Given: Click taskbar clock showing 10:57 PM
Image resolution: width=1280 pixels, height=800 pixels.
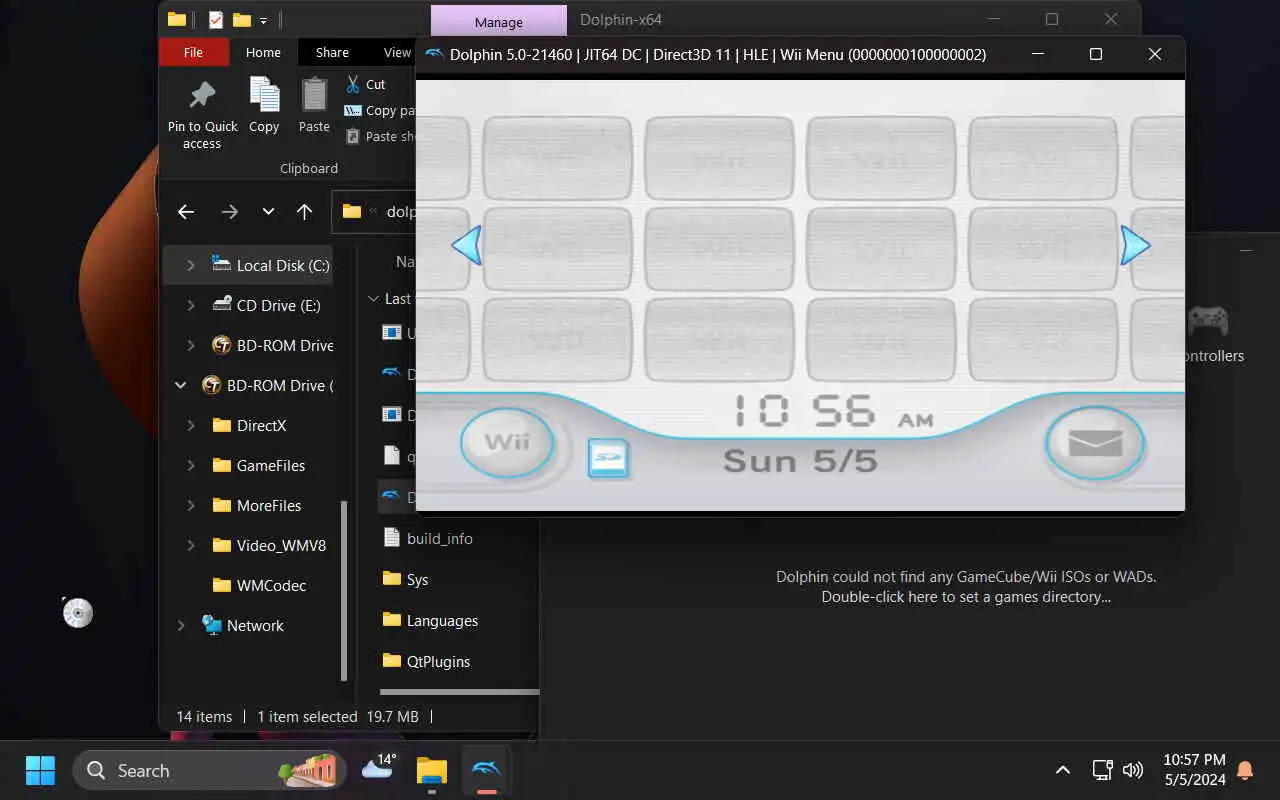Looking at the screenshot, I should click(1194, 770).
